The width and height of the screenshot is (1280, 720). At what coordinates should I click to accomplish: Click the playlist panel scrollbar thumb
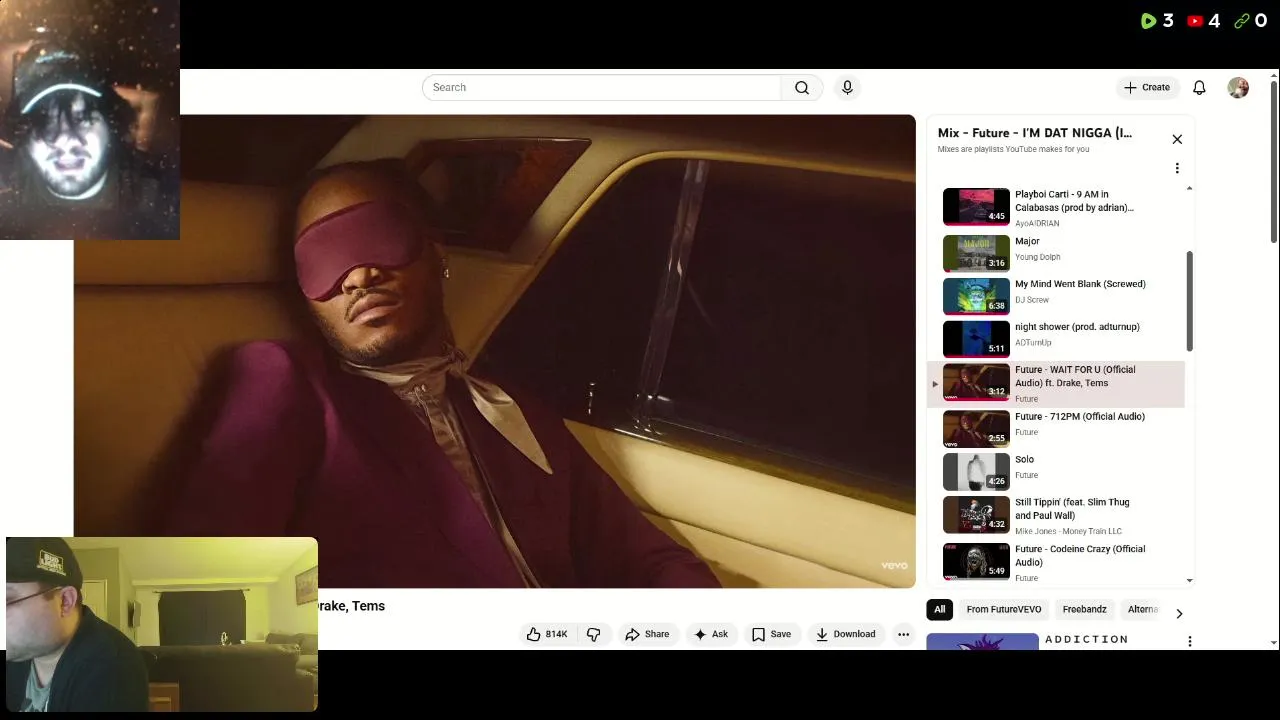tap(1189, 301)
